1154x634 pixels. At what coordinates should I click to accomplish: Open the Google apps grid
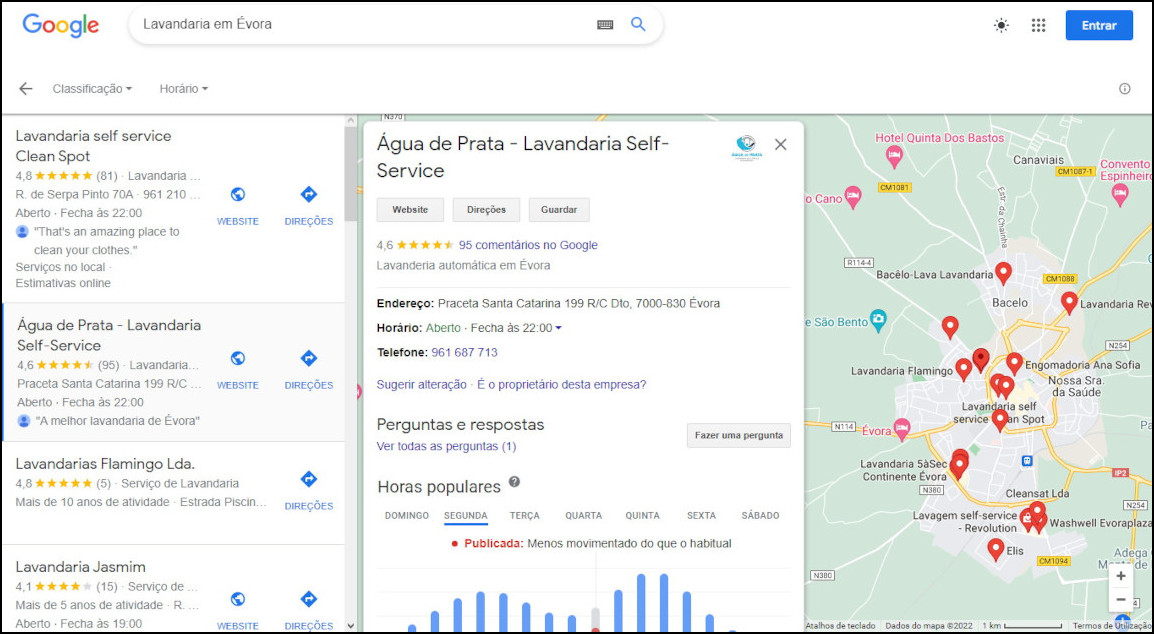[x=1038, y=25]
